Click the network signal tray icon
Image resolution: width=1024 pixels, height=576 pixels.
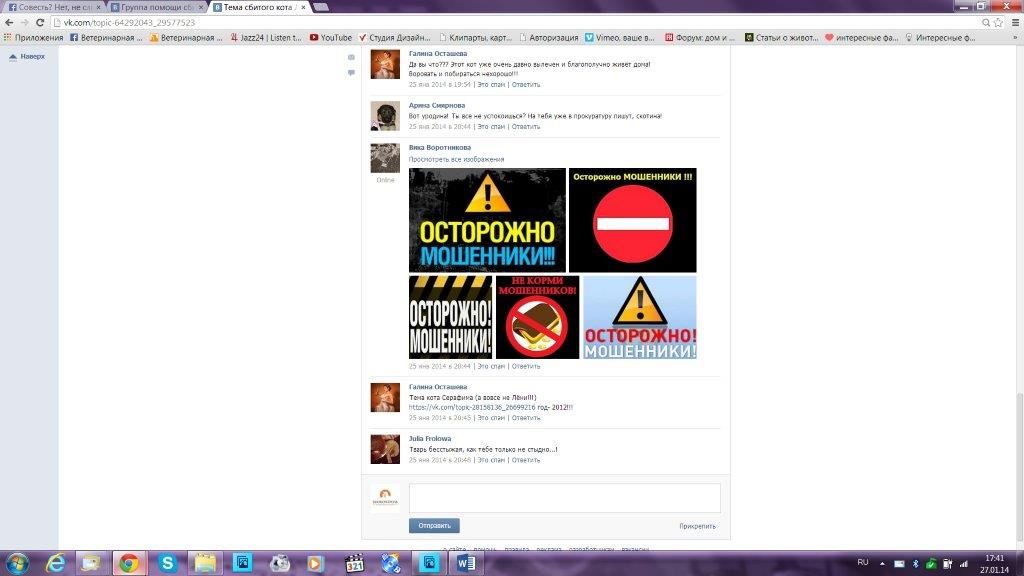coord(963,564)
